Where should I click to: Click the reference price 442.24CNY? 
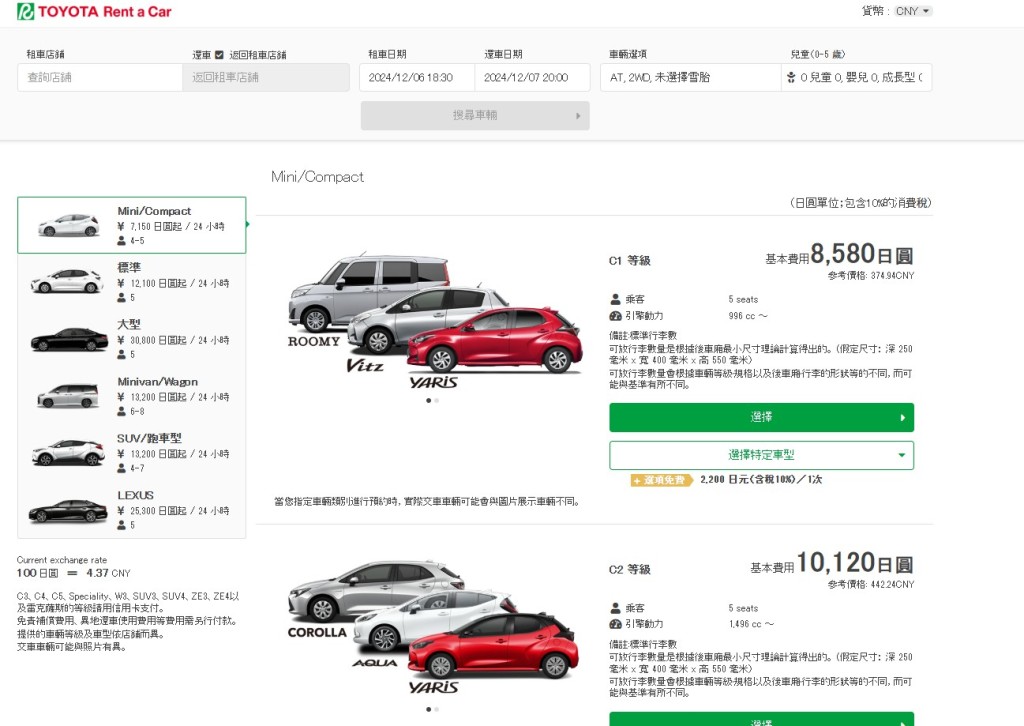871,584
